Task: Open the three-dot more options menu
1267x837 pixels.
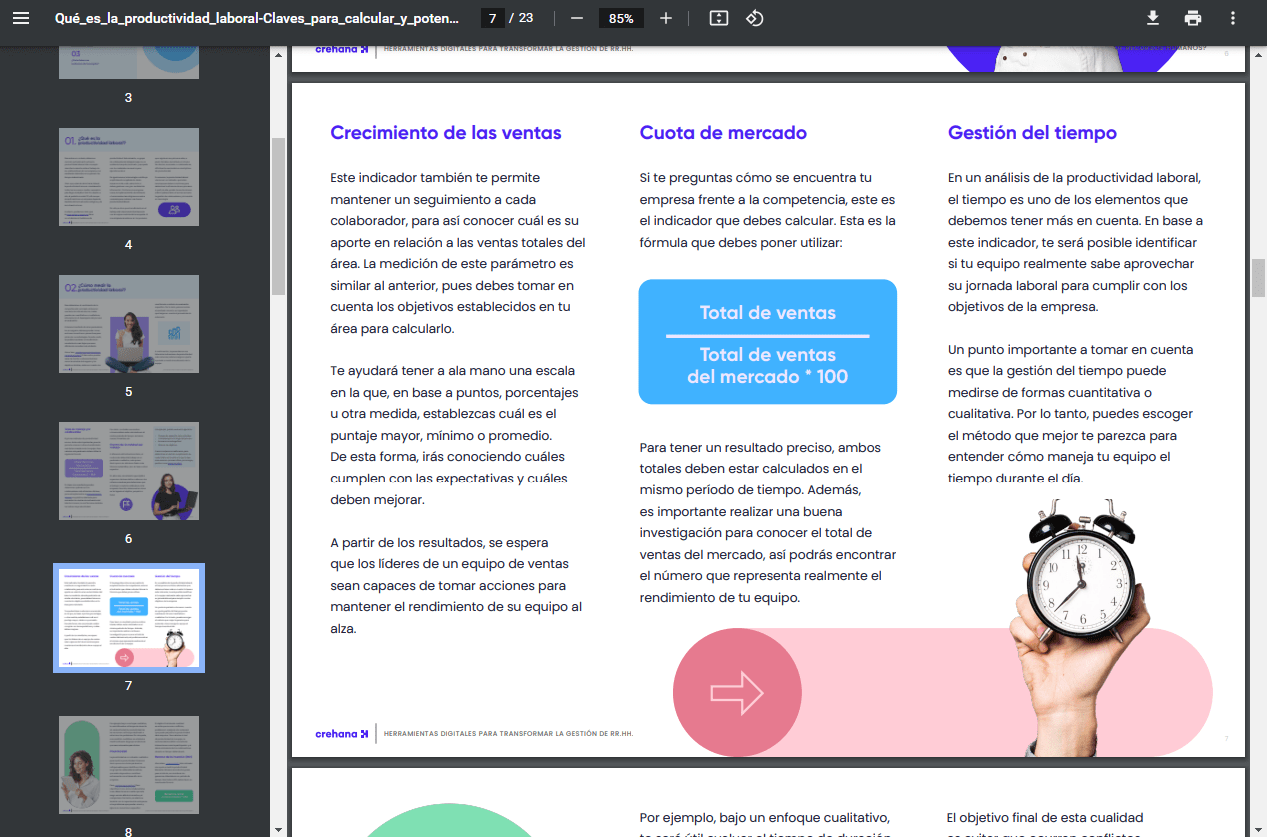Action: tap(1235, 17)
